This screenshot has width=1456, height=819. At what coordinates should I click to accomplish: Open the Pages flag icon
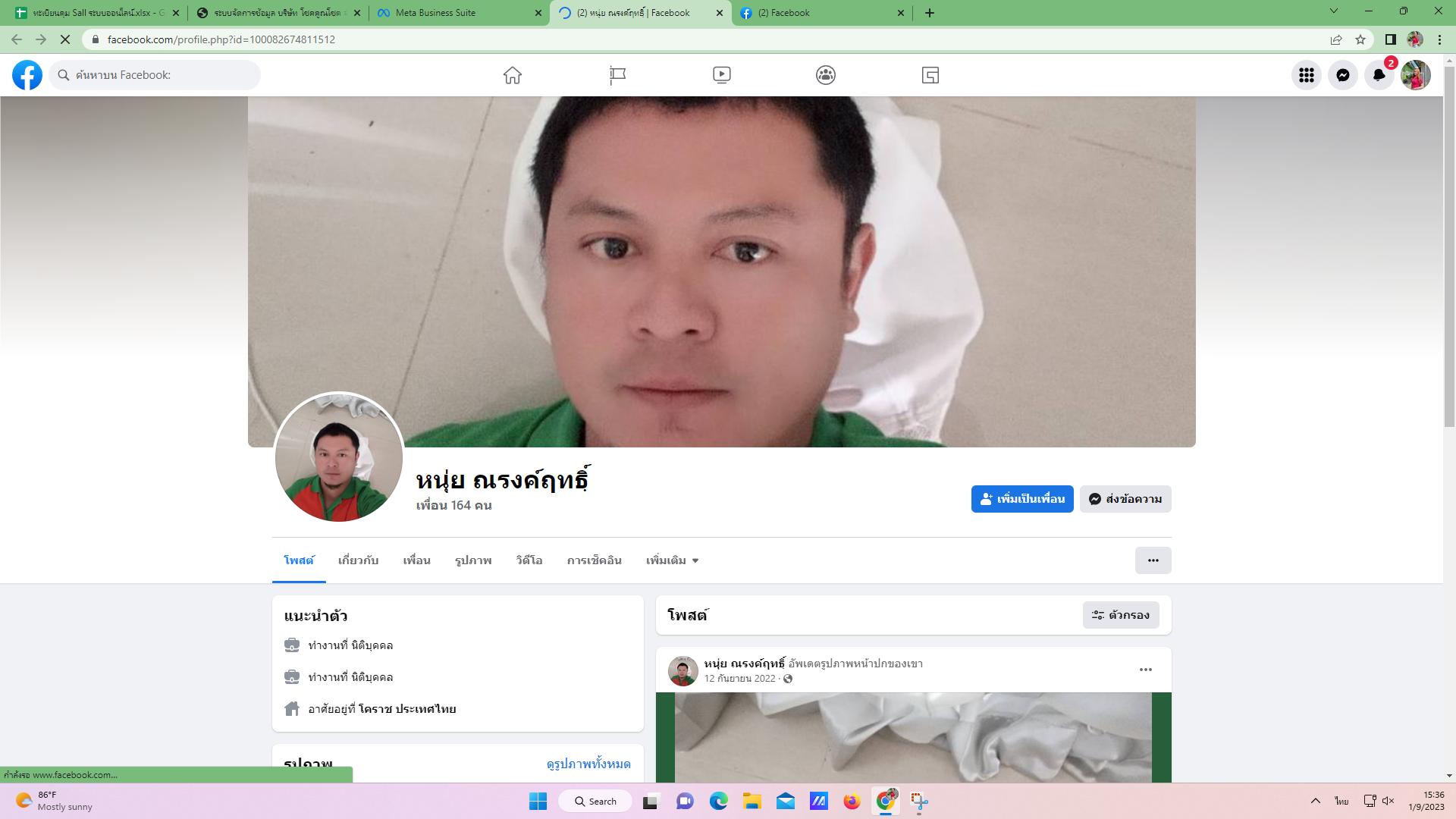coord(617,75)
